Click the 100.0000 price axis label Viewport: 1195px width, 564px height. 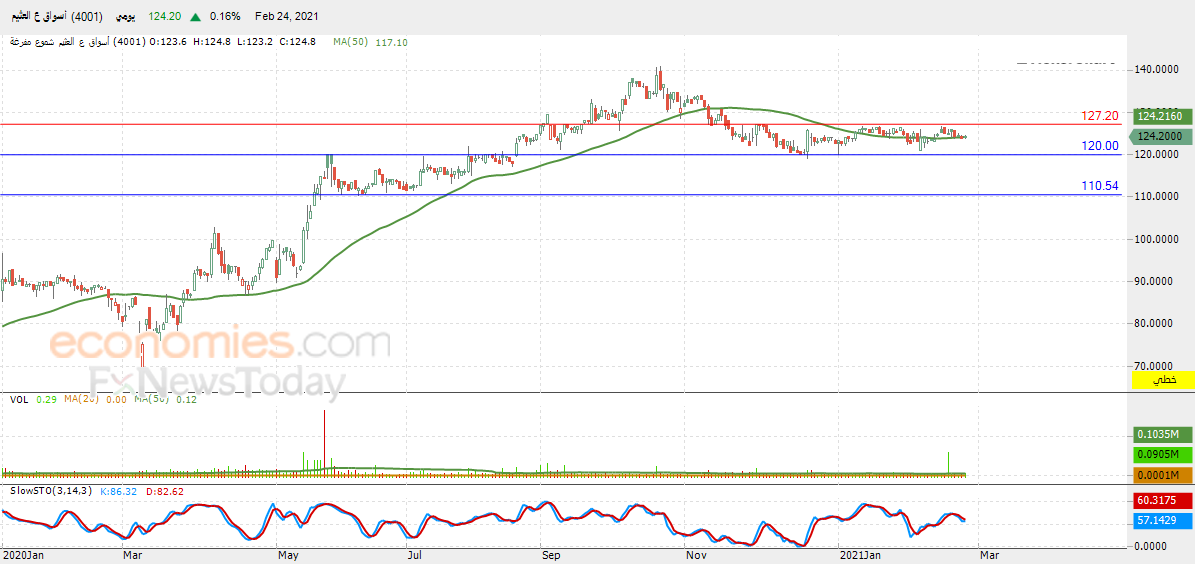point(1158,239)
